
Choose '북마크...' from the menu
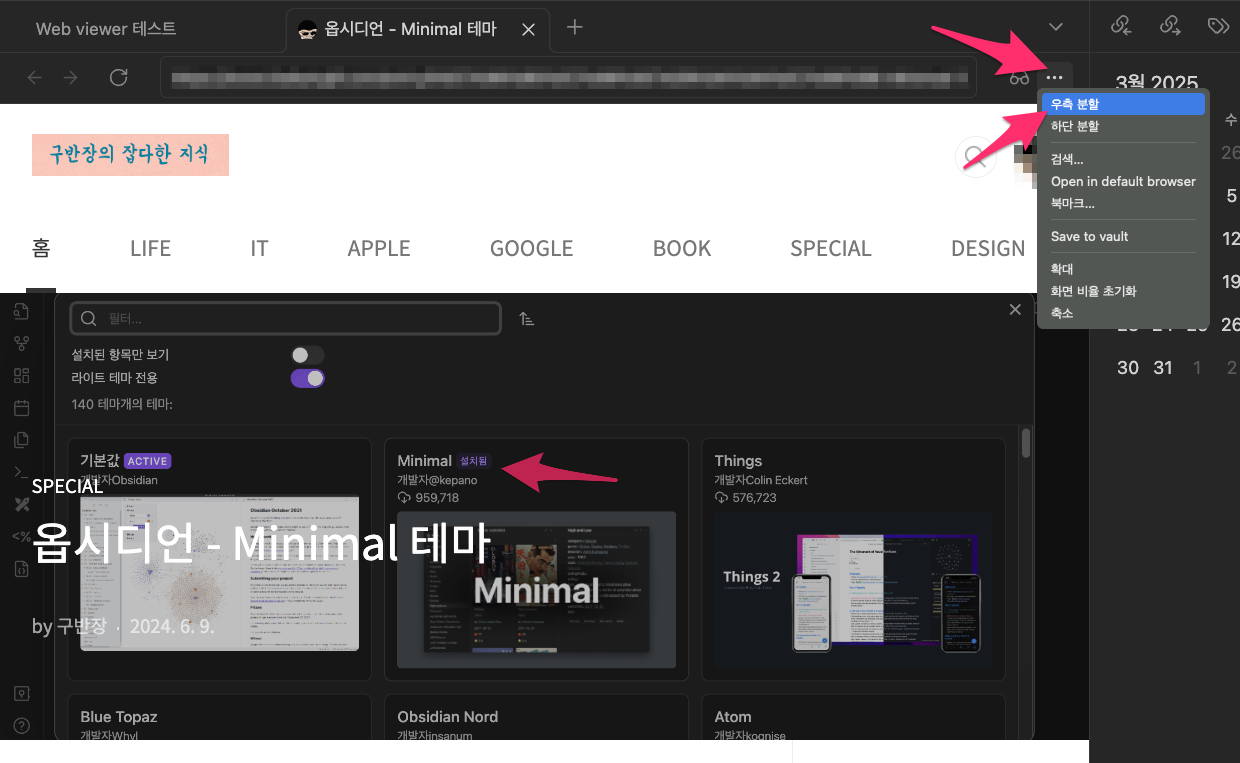tap(1123, 203)
